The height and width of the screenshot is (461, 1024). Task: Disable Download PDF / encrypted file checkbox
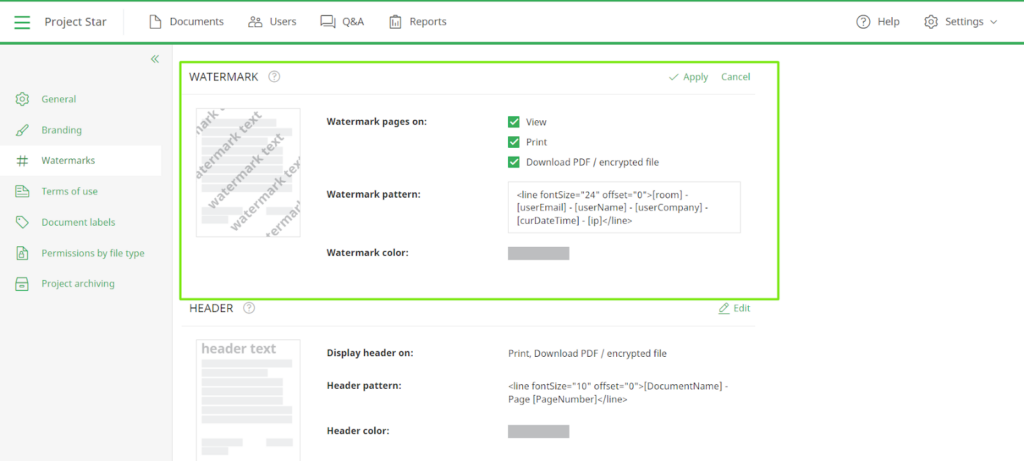(514, 162)
